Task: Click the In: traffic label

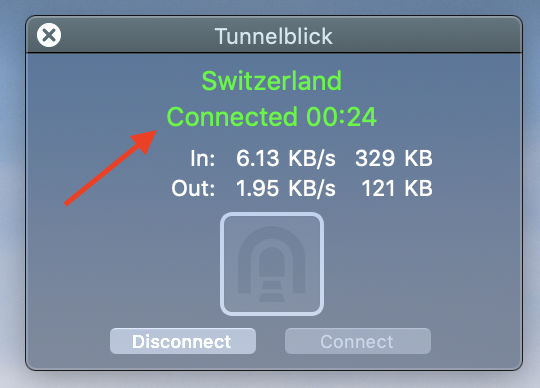Action: coord(203,158)
